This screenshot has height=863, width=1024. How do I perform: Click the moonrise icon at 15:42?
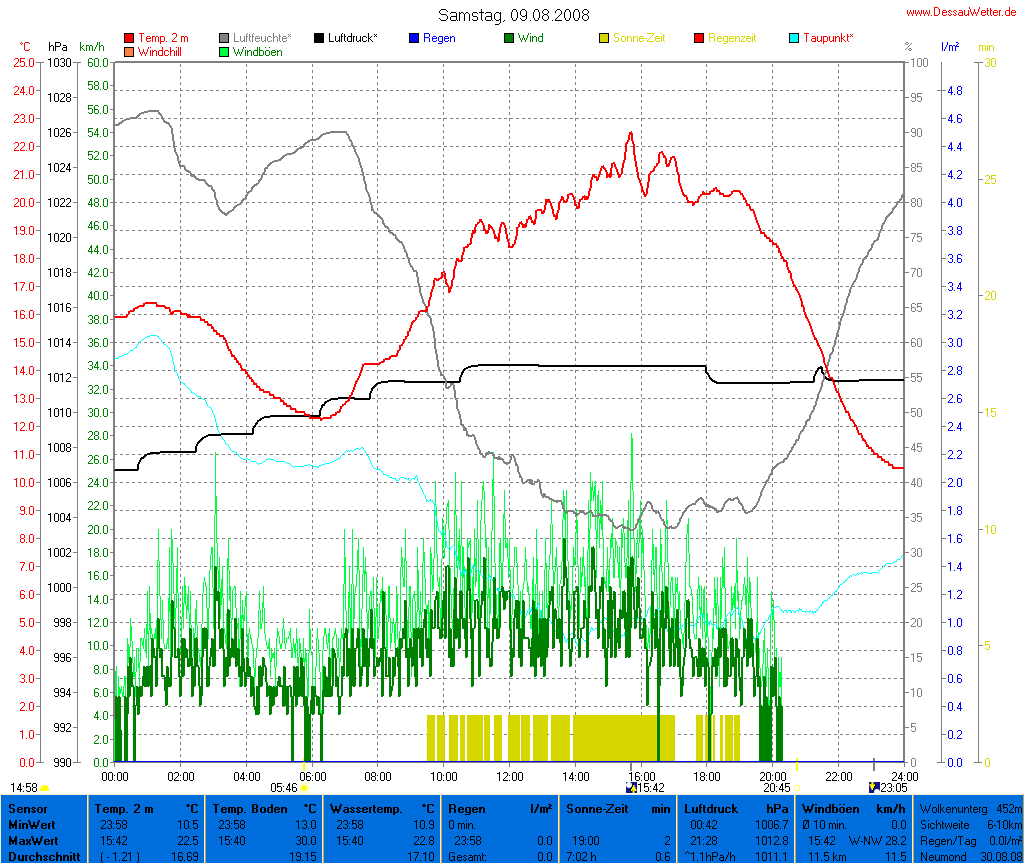tap(631, 788)
